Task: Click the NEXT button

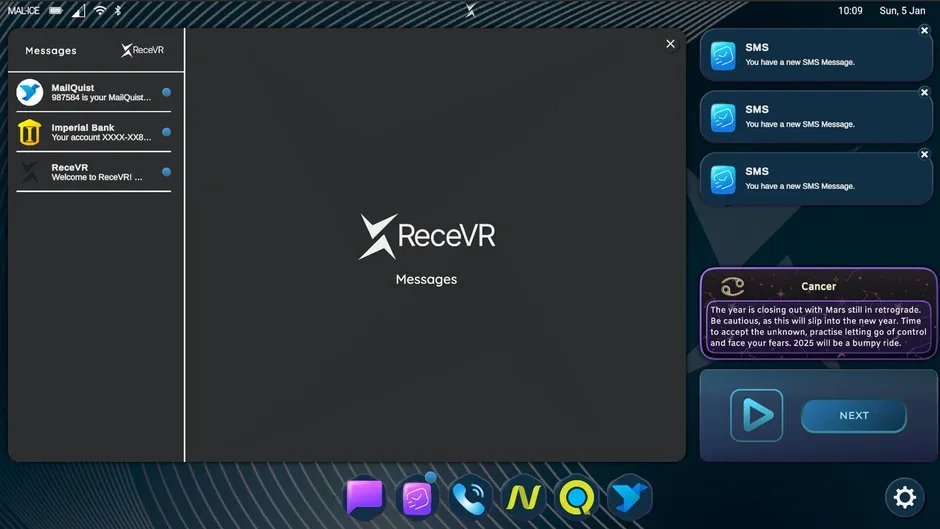Action: tap(854, 416)
